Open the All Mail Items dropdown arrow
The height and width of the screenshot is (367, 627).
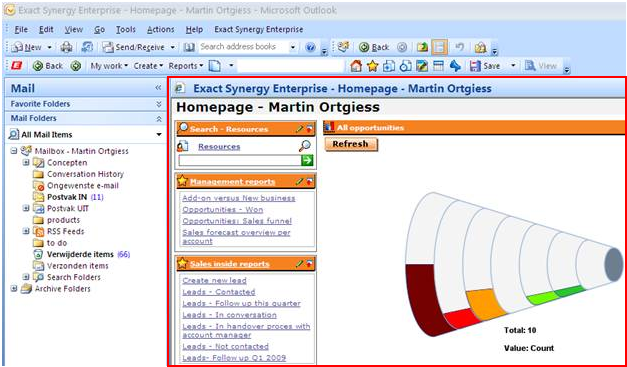[x=159, y=135]
